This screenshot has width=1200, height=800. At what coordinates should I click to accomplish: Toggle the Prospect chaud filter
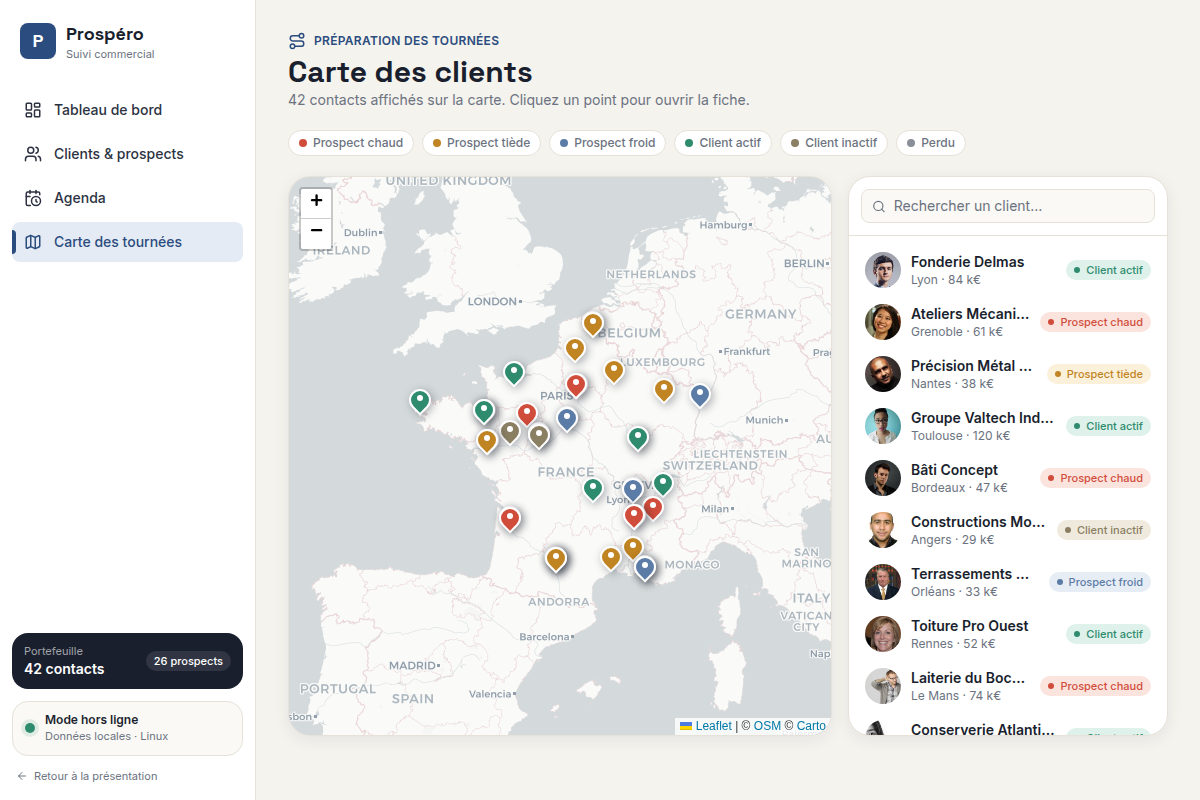pos(351,143)
